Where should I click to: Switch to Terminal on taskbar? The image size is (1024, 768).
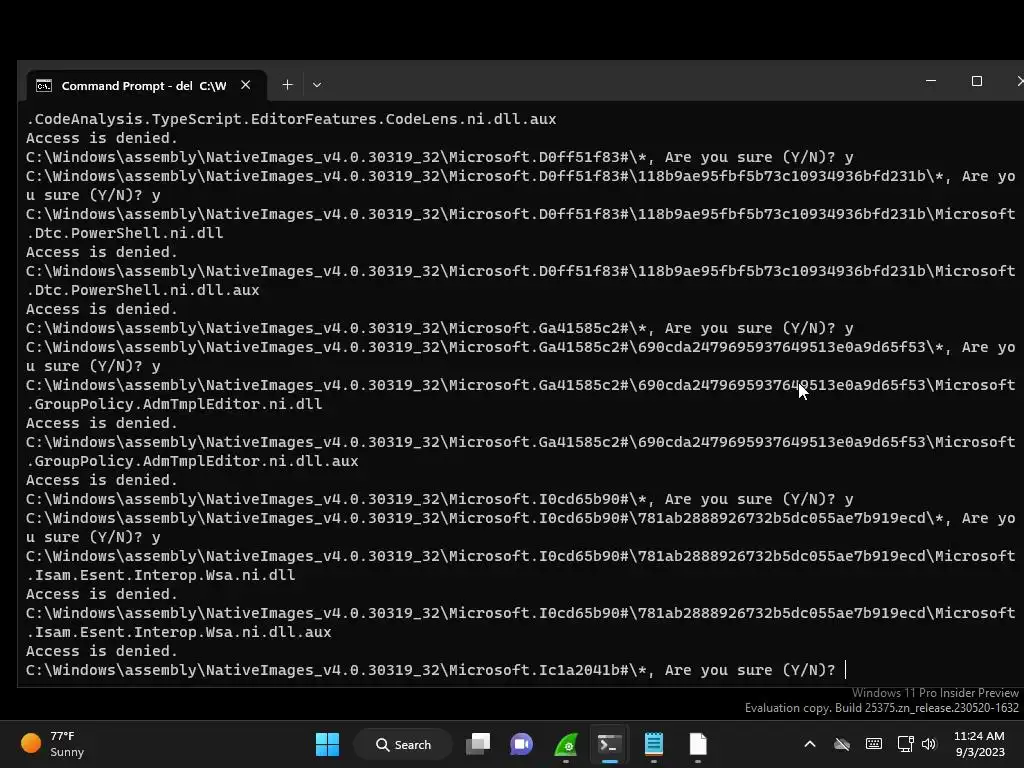pos(609,744)
